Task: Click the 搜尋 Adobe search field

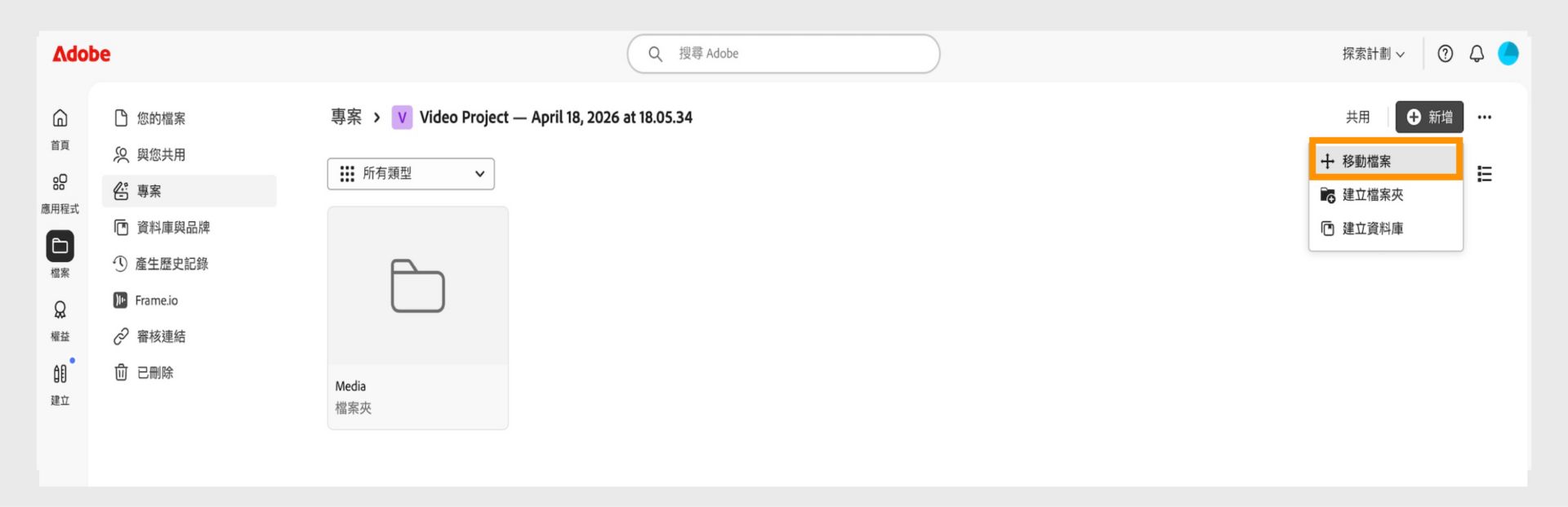Action: 783,54
